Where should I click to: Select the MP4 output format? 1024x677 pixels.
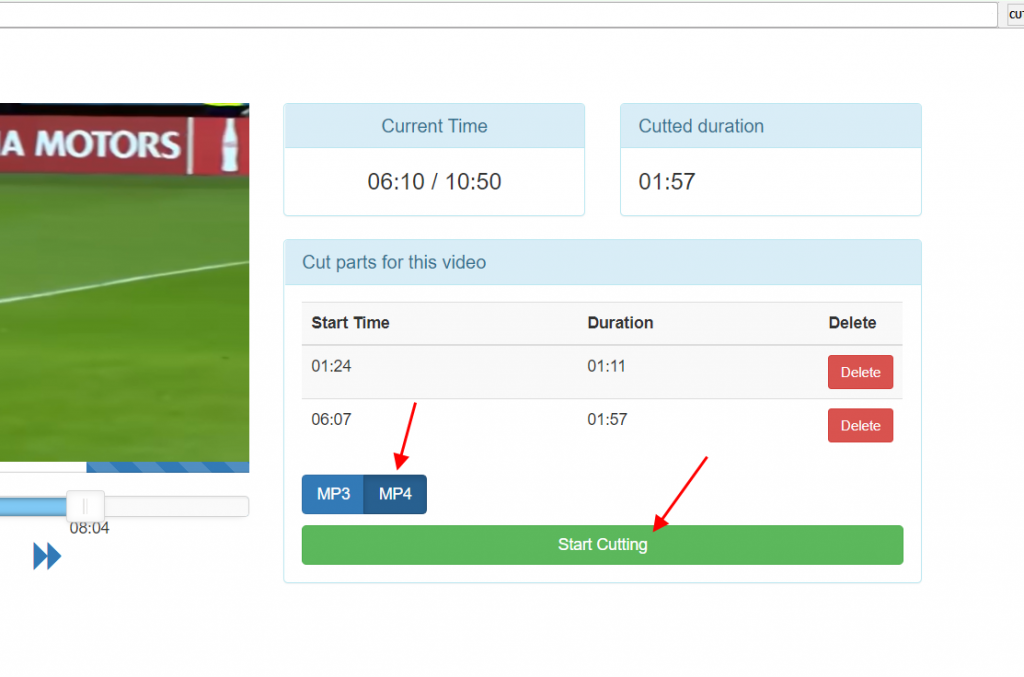coord(396,494)
